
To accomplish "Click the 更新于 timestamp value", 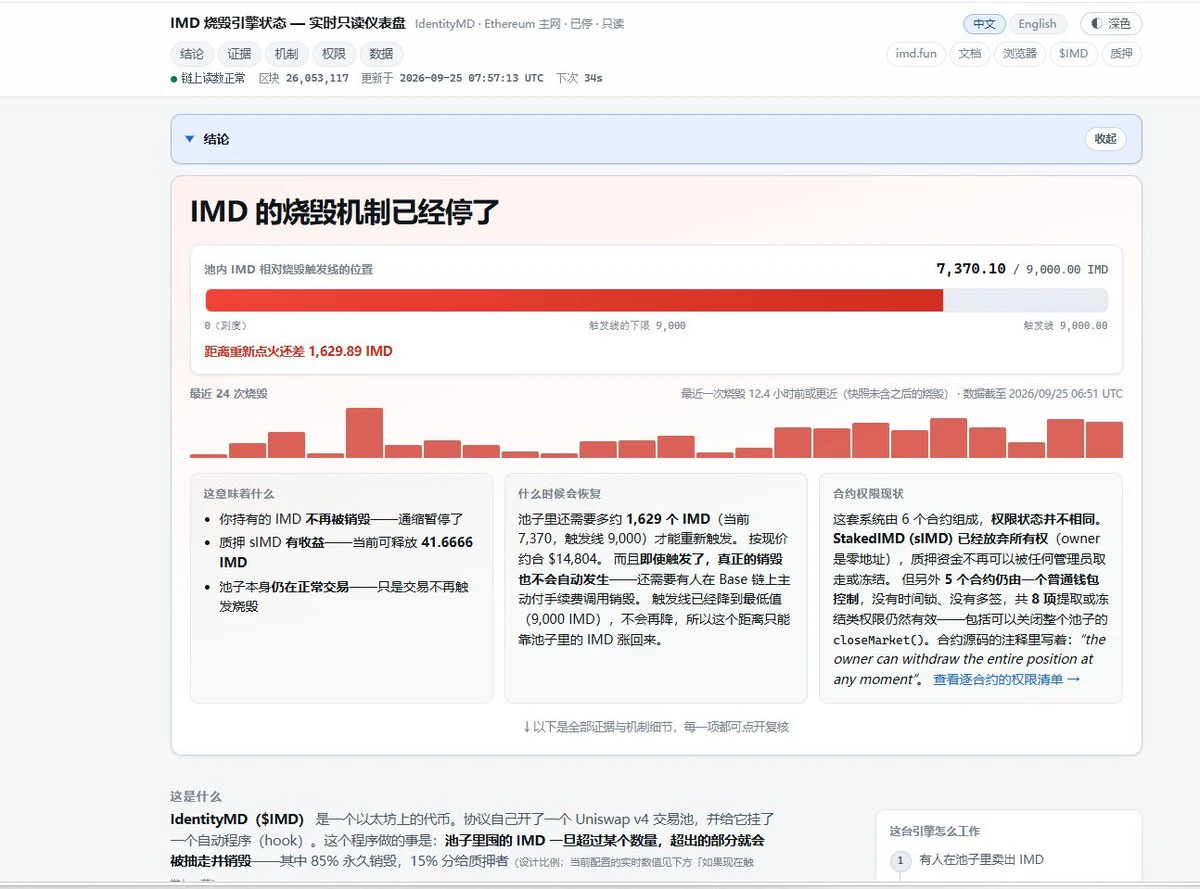I will coord(472,78).
